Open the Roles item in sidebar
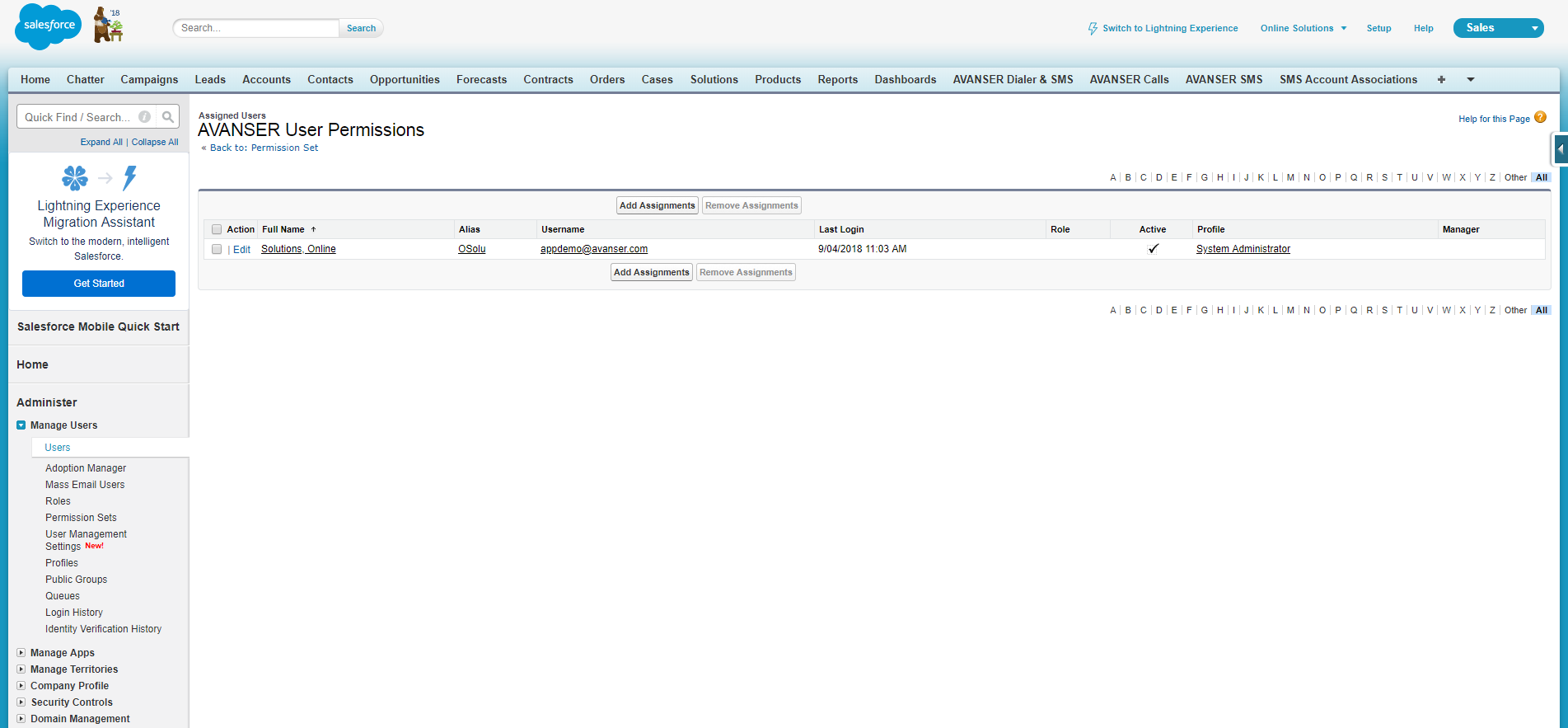The height and width of the screenshot is (728, 1568). click(x=58, y=501)
